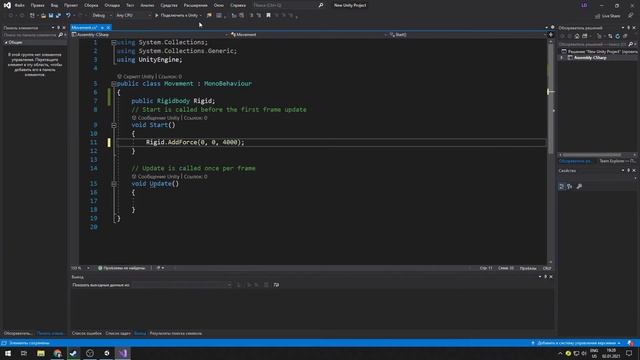Click Properties alphabetical sort icon
This screenshot has width=640, height=360.
pyautogui.click(x=570, y=187)
